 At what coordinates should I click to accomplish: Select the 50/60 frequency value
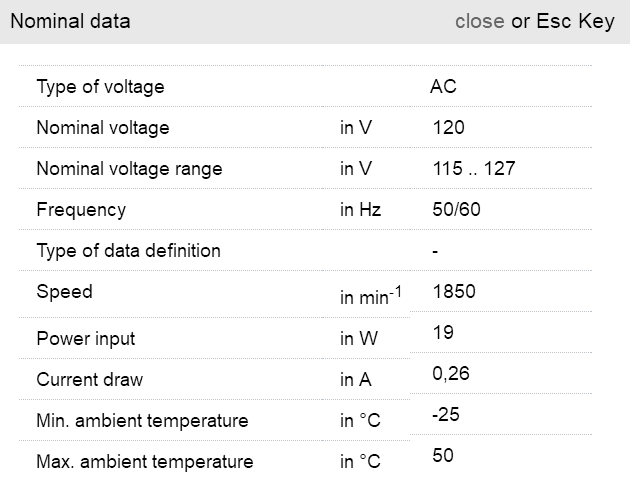pyautogui.click(x=457, y=210)
